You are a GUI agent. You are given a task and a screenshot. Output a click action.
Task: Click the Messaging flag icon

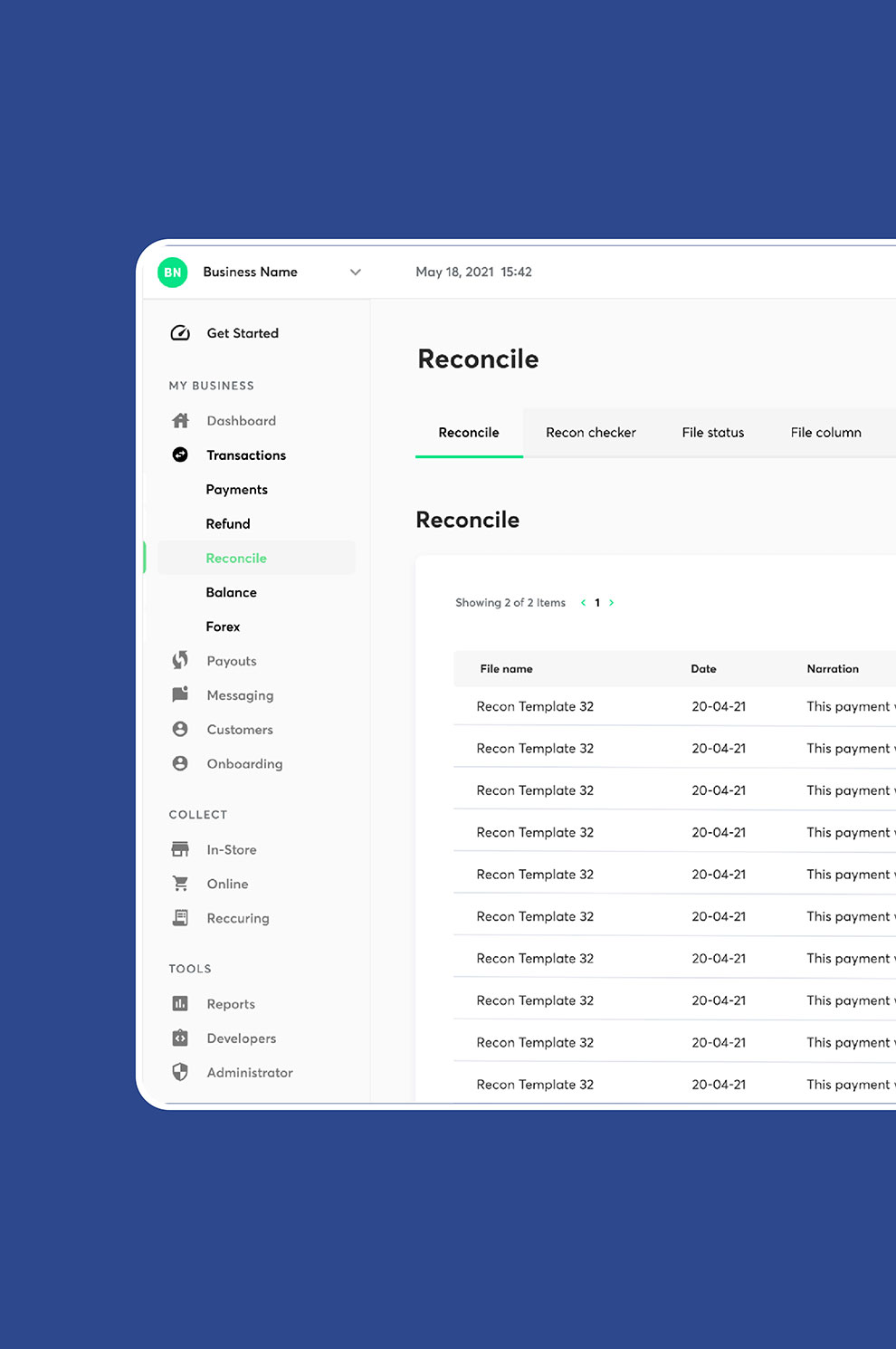[180, 694]
